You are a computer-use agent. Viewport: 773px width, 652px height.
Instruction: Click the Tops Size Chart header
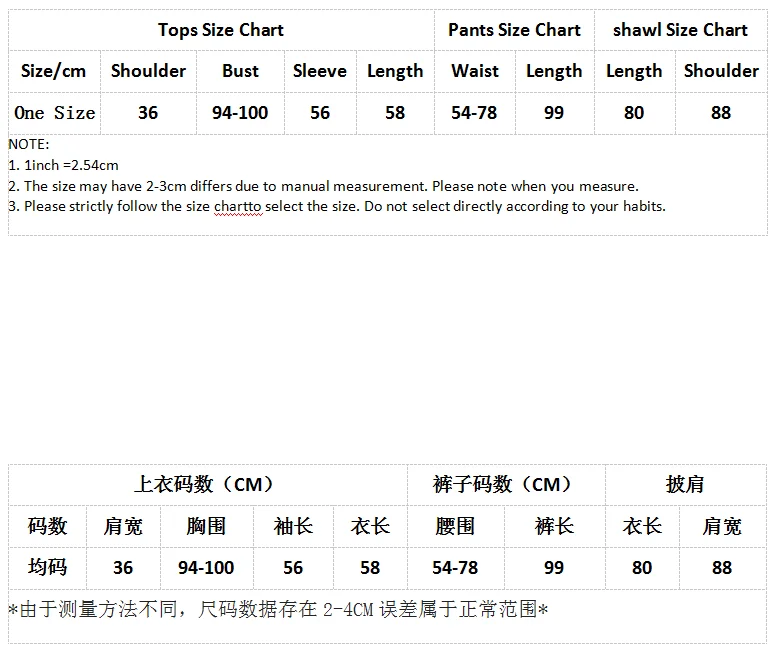(x=220, y=30)
